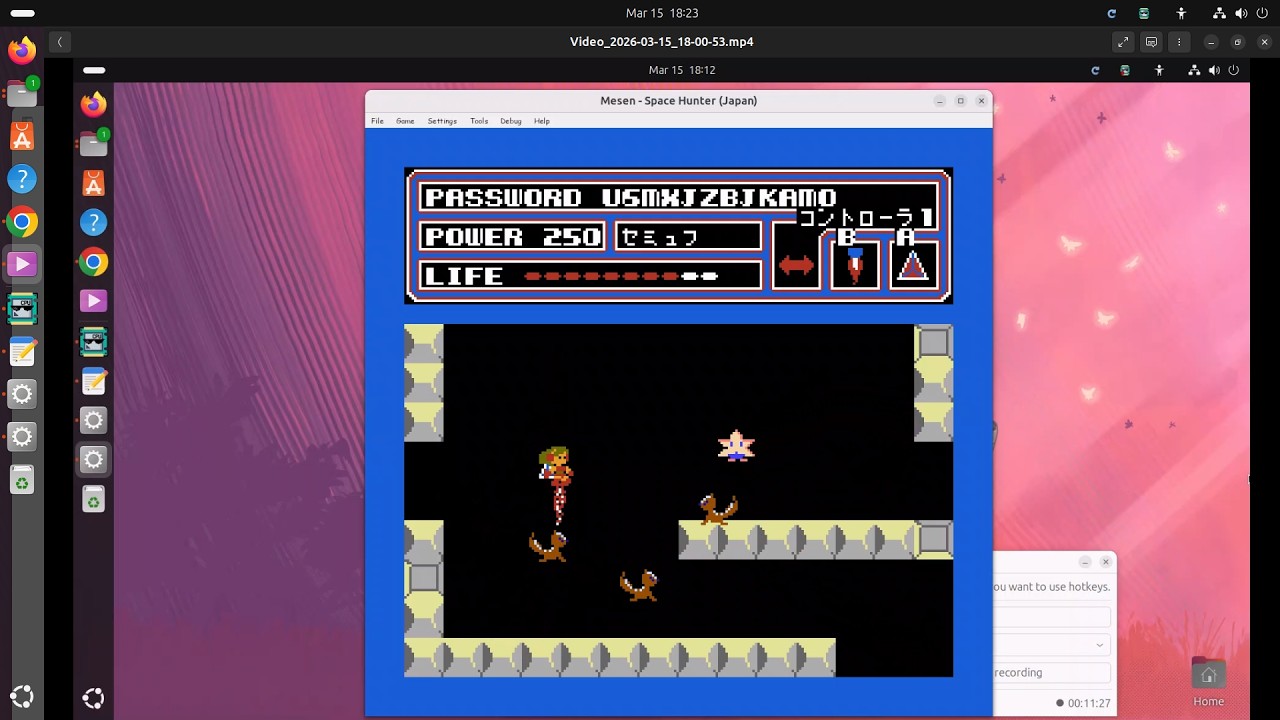Viewport: 1280px width, 720px height.
Task: Click the volume icon in system top bar
Action: [x=1241, y=13]
